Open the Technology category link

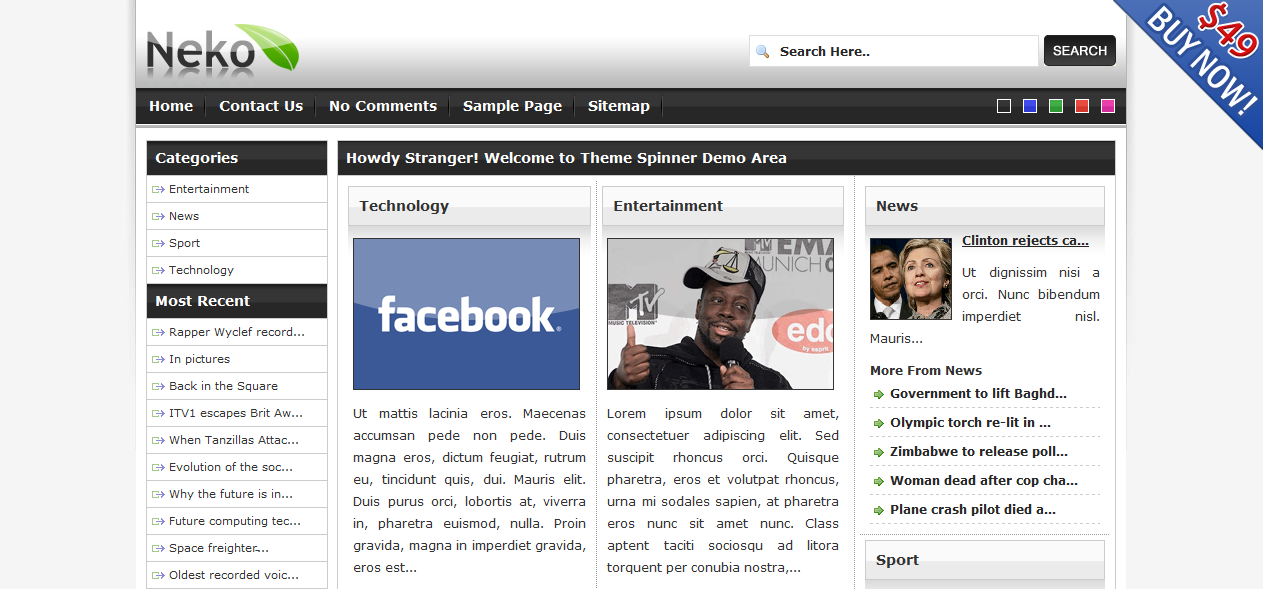[201, 270]
